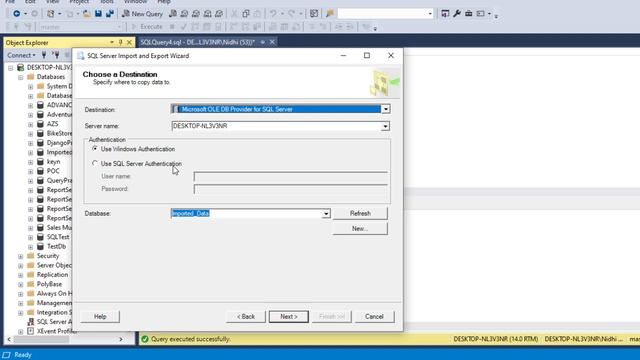This screenshot has height=360, width=640.
Task: Click the User name input field
Action: click(x=291, y=176)
